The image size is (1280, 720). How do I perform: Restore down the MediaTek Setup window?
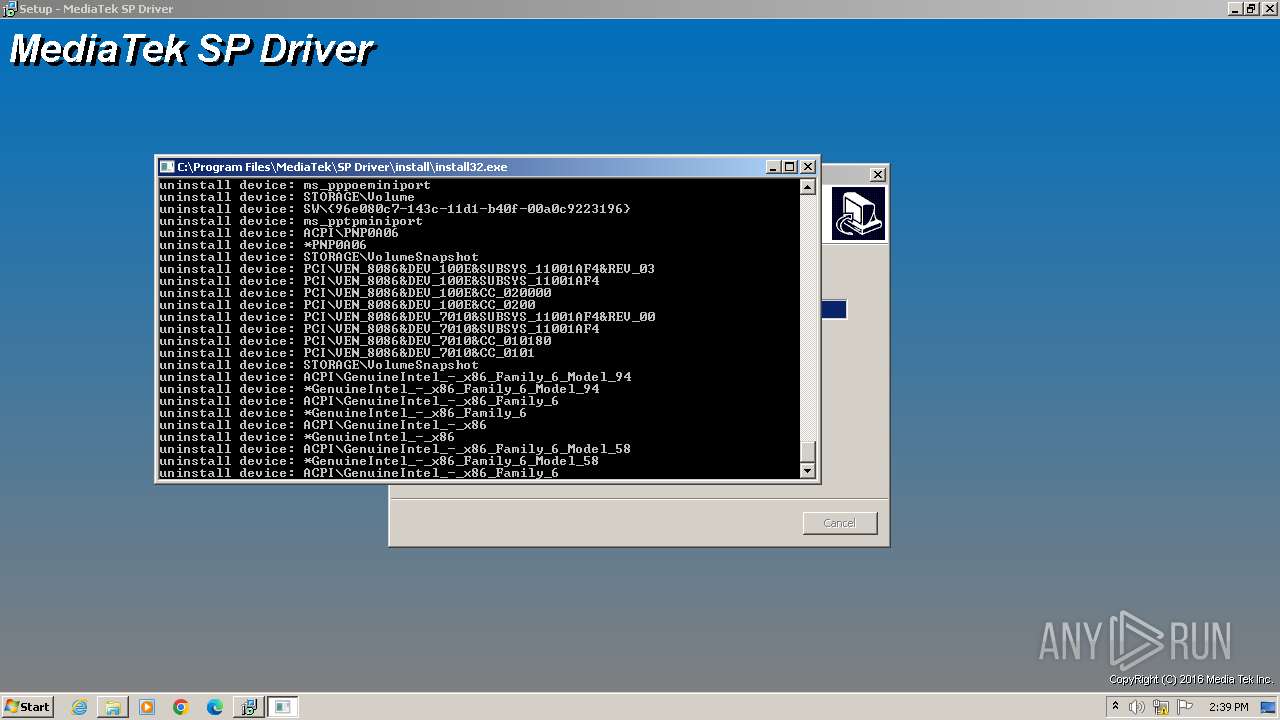(1251, 8)
